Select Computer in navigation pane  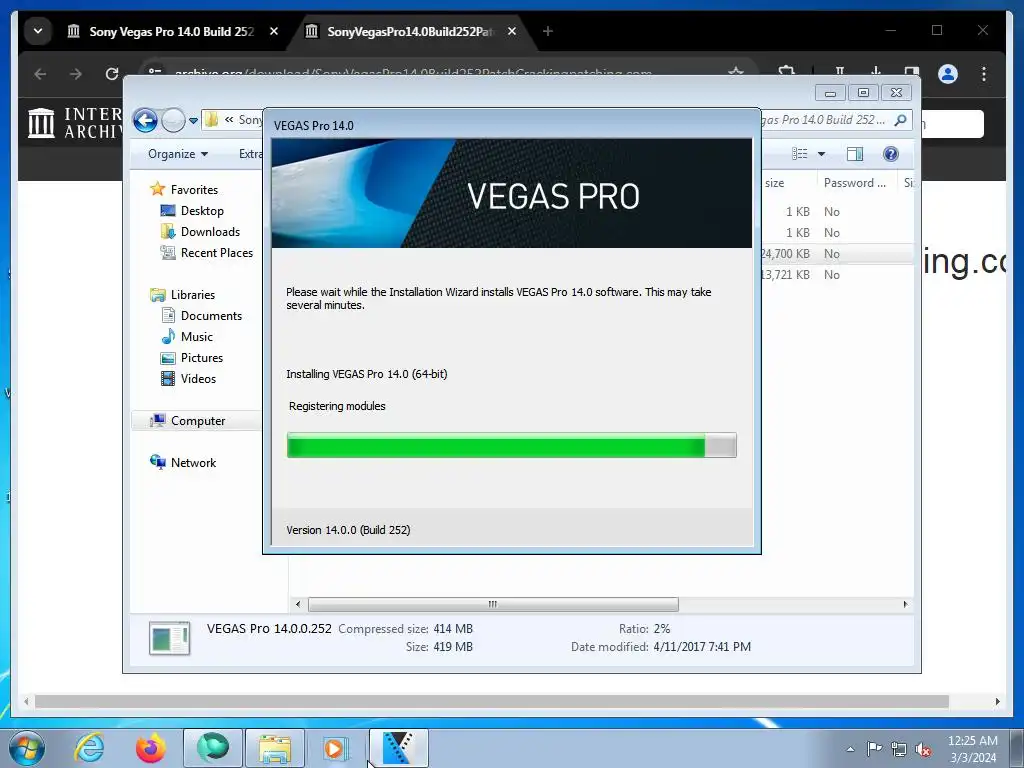click(197, 421)
